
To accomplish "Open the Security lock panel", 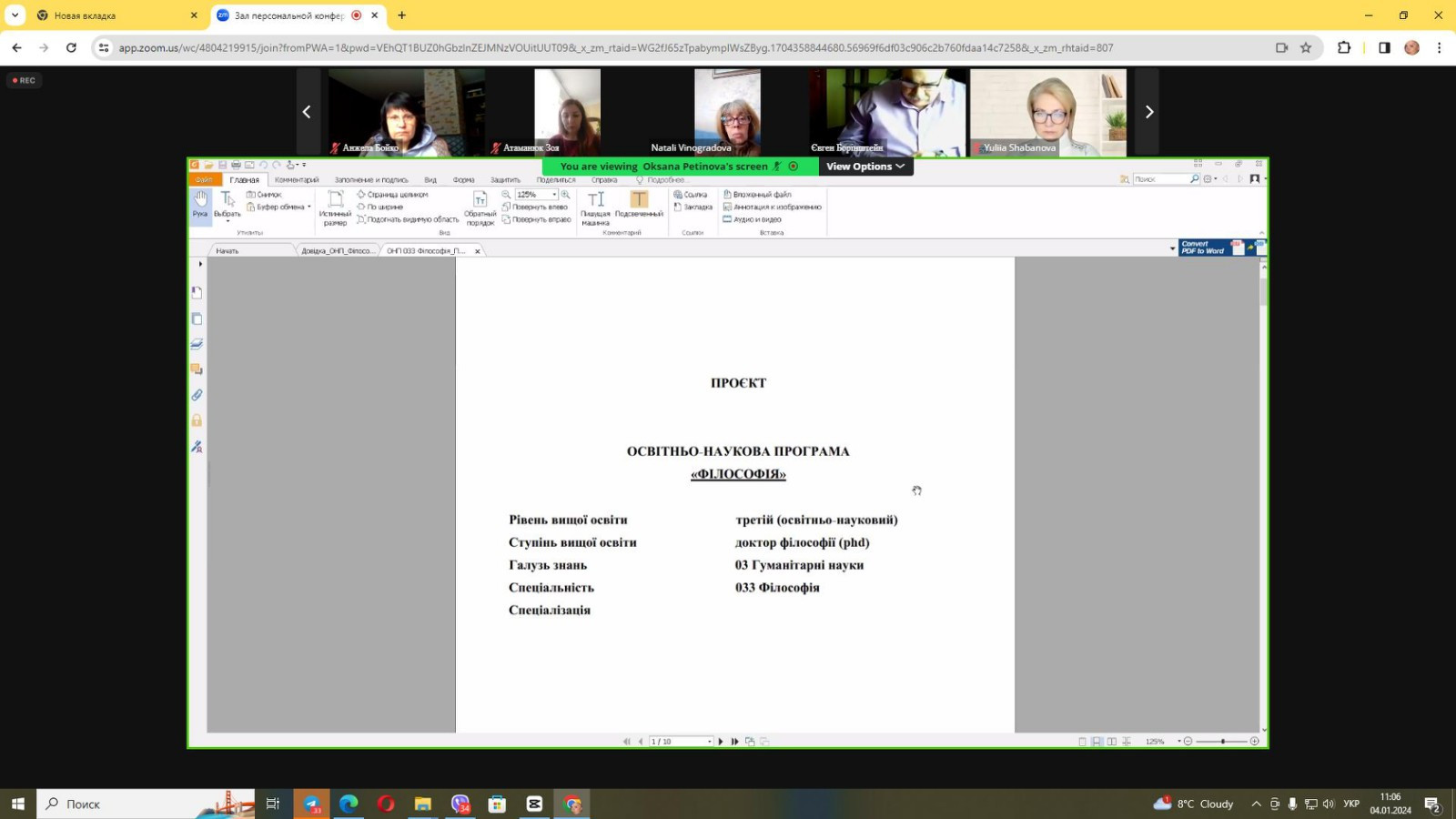I will tap(197, 420).
